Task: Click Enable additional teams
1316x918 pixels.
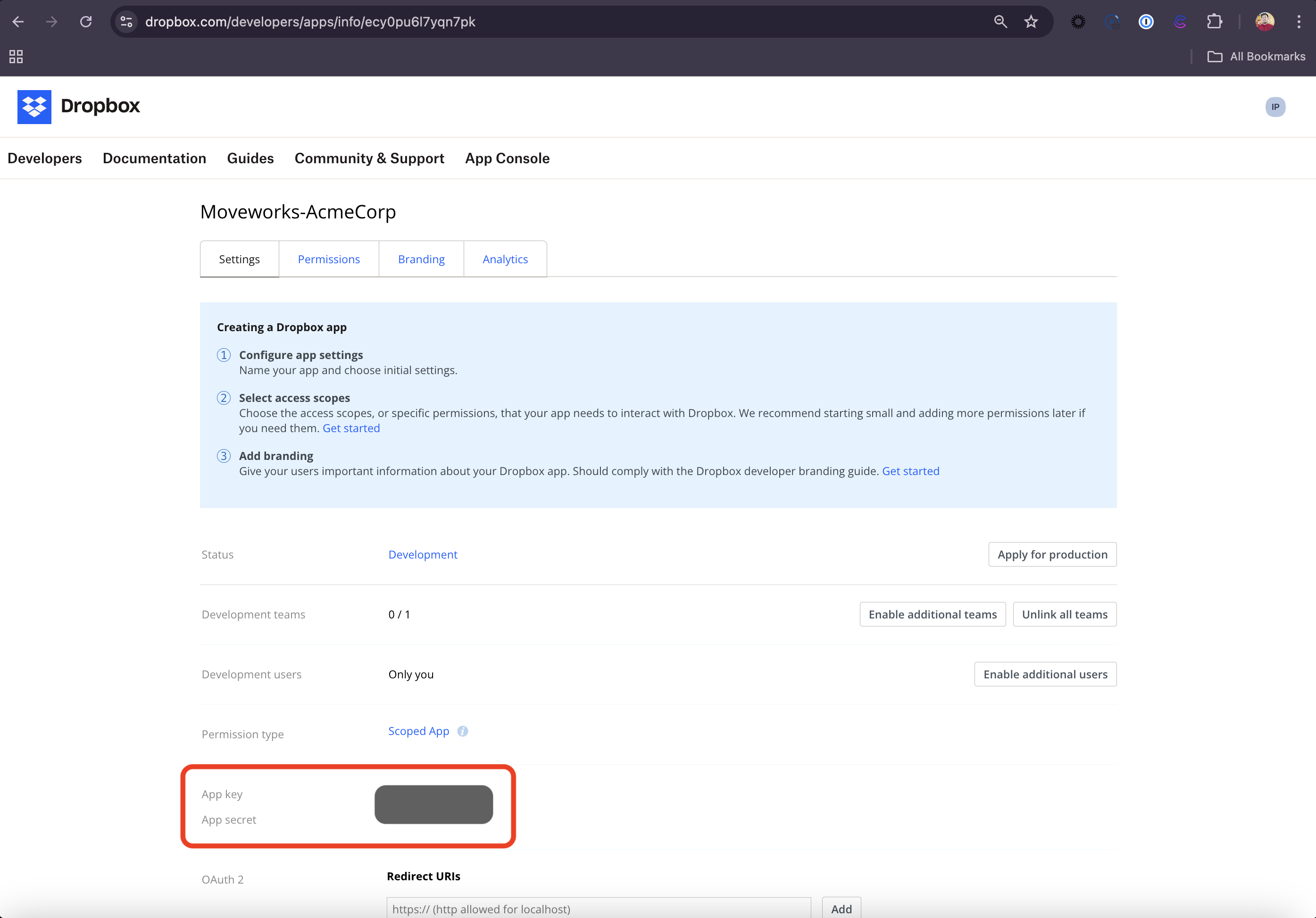Action: tap(932, 614)
